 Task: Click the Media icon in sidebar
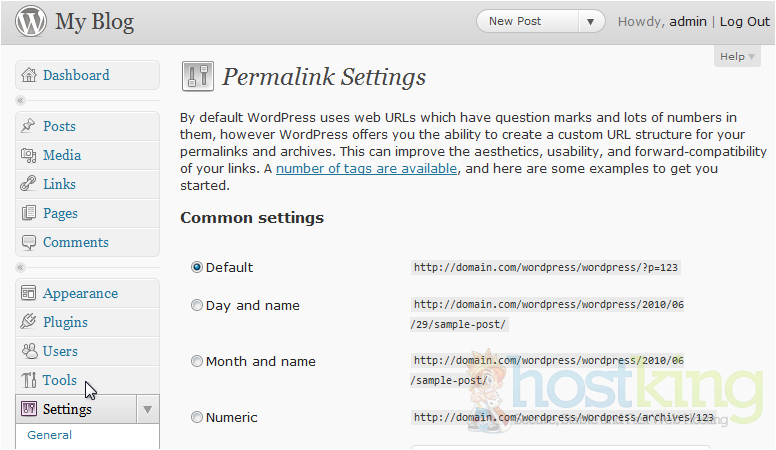click(28, 155)
